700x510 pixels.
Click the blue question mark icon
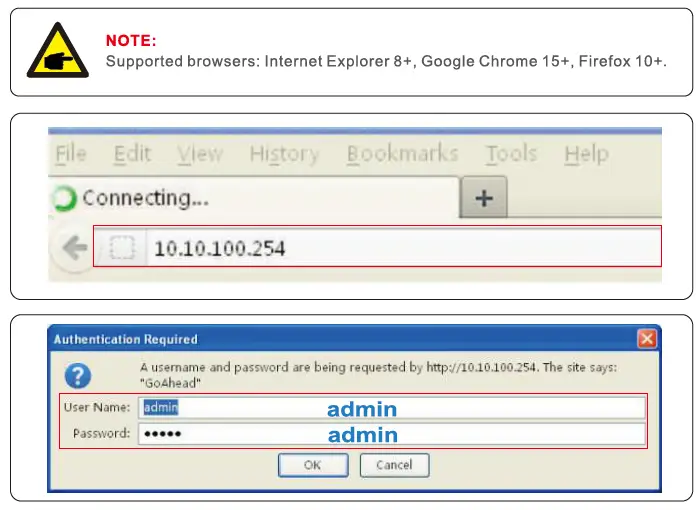78,376
